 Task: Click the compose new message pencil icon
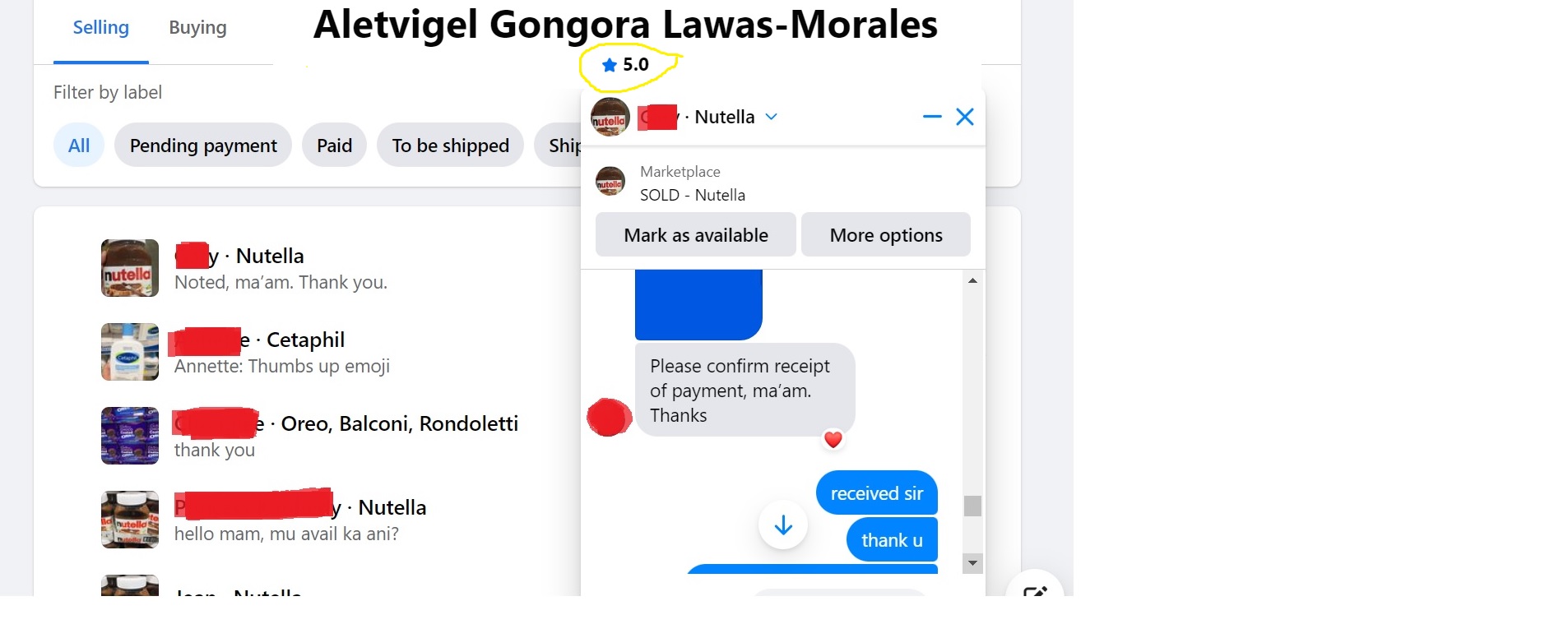[x=1035, y=590]
